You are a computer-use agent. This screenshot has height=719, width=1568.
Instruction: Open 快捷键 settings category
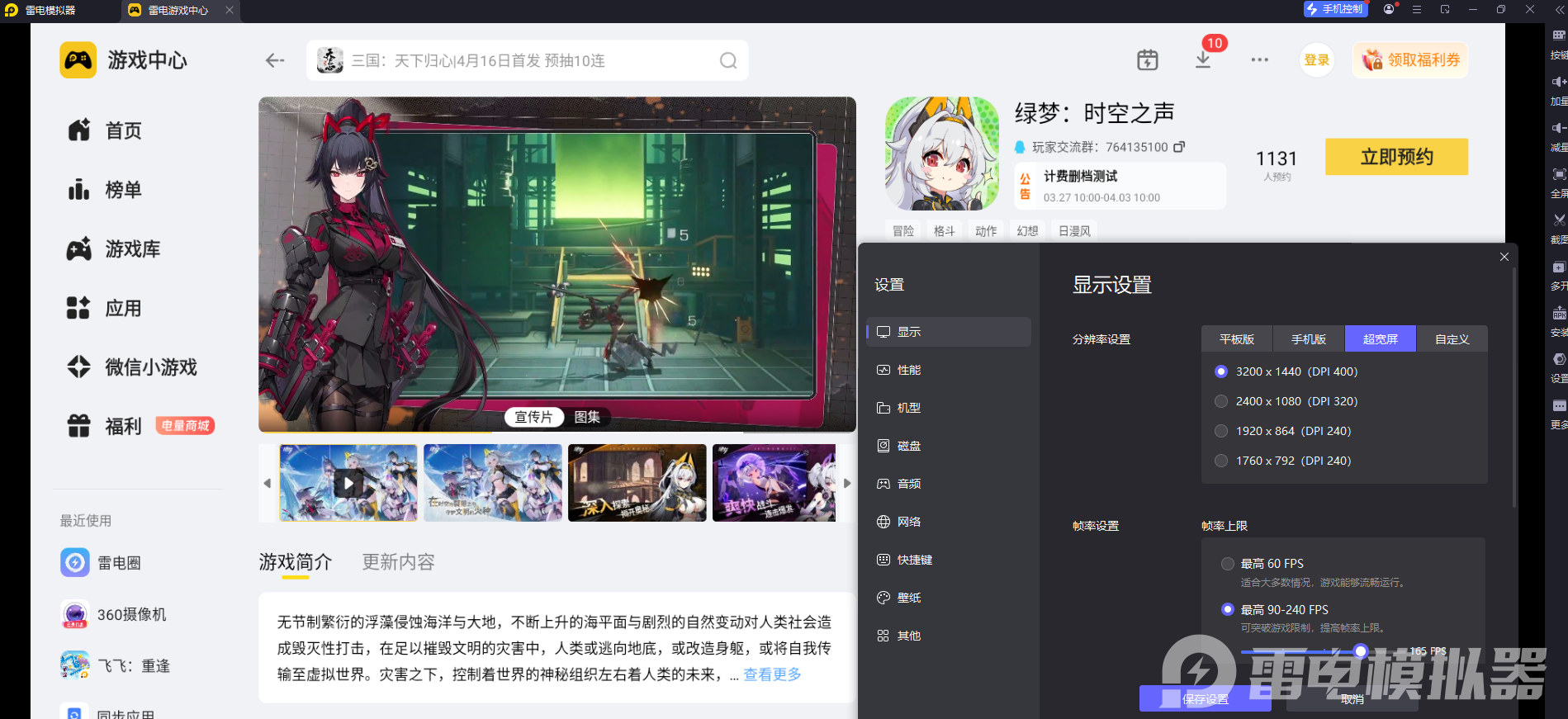pos(949,560)
